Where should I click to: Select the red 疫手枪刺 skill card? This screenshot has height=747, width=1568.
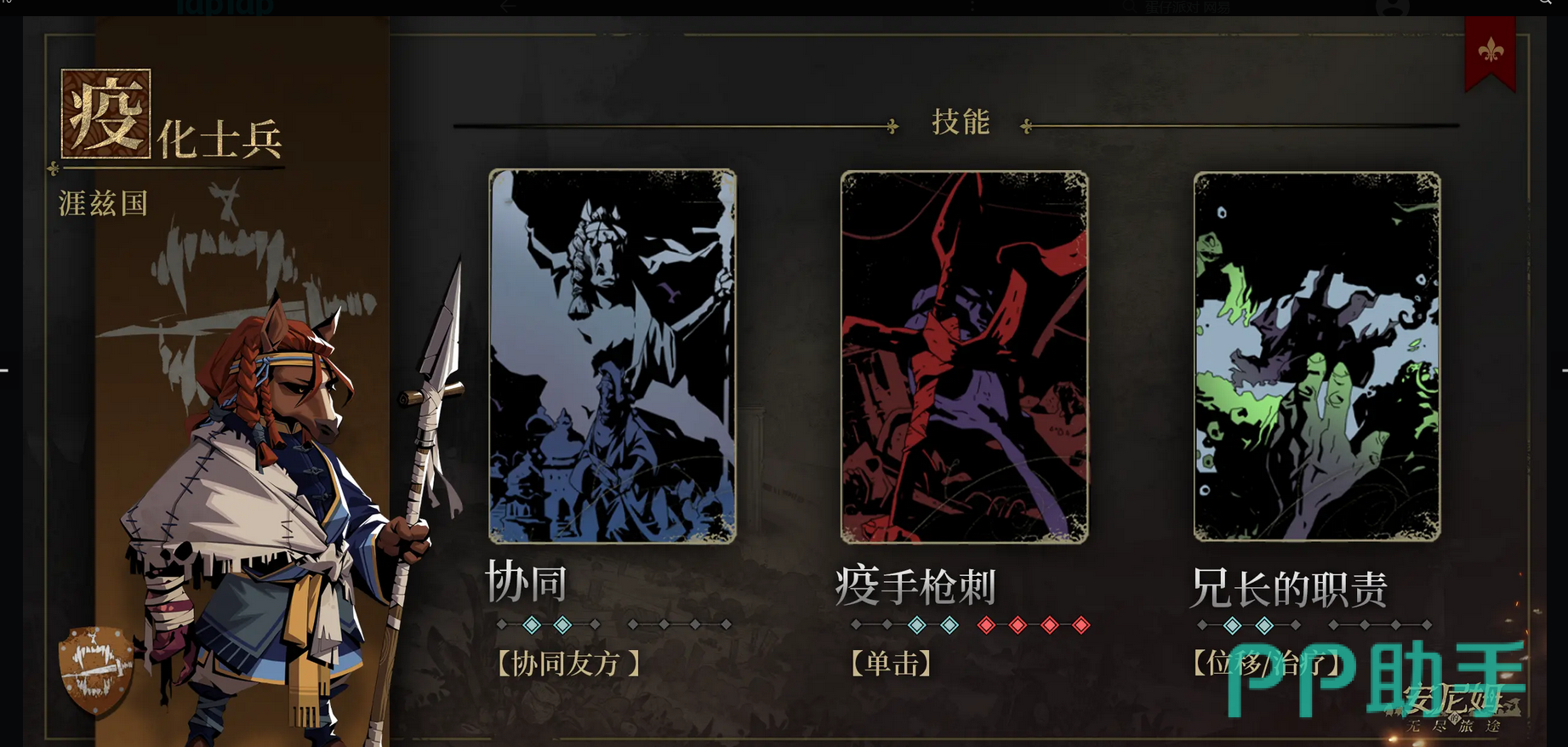tap(964, 356)
